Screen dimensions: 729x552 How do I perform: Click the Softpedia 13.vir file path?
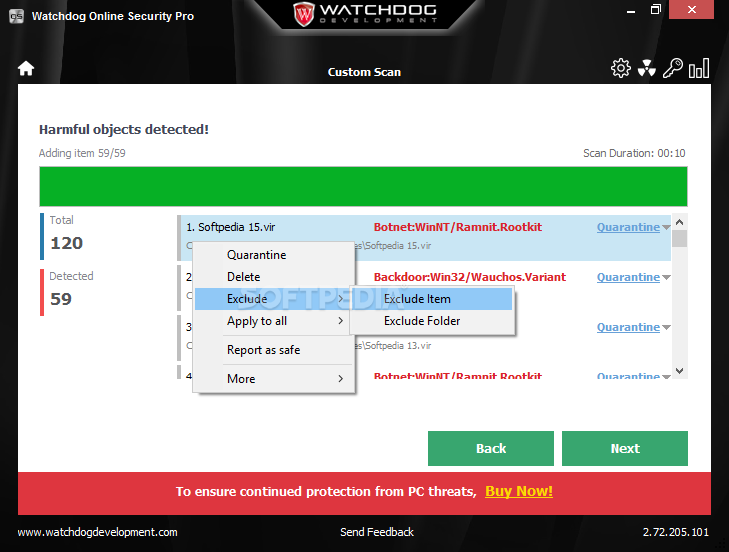click(393, 346)
